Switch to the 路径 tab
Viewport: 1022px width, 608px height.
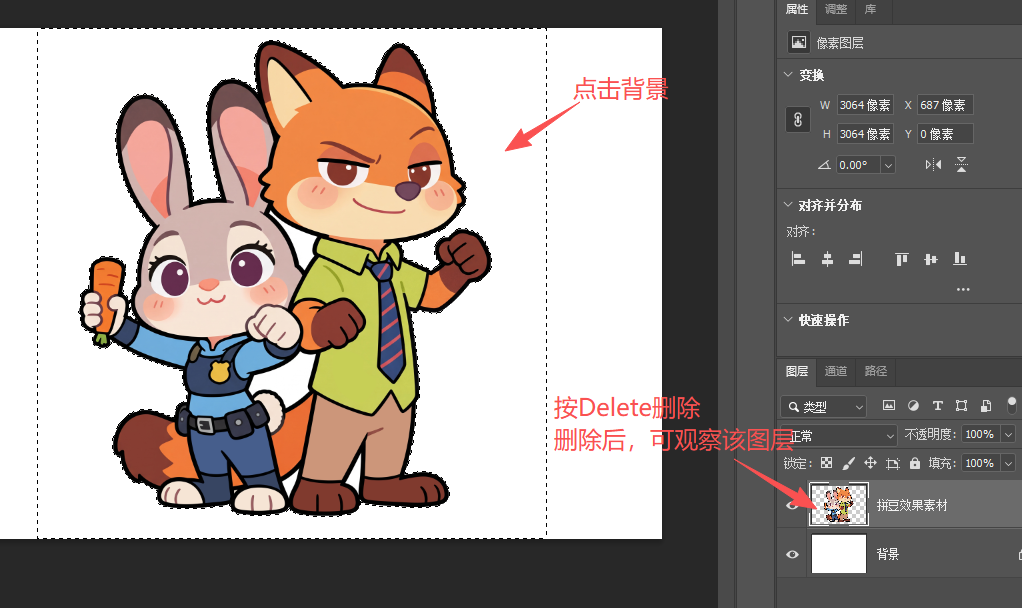tap(875, 371)
